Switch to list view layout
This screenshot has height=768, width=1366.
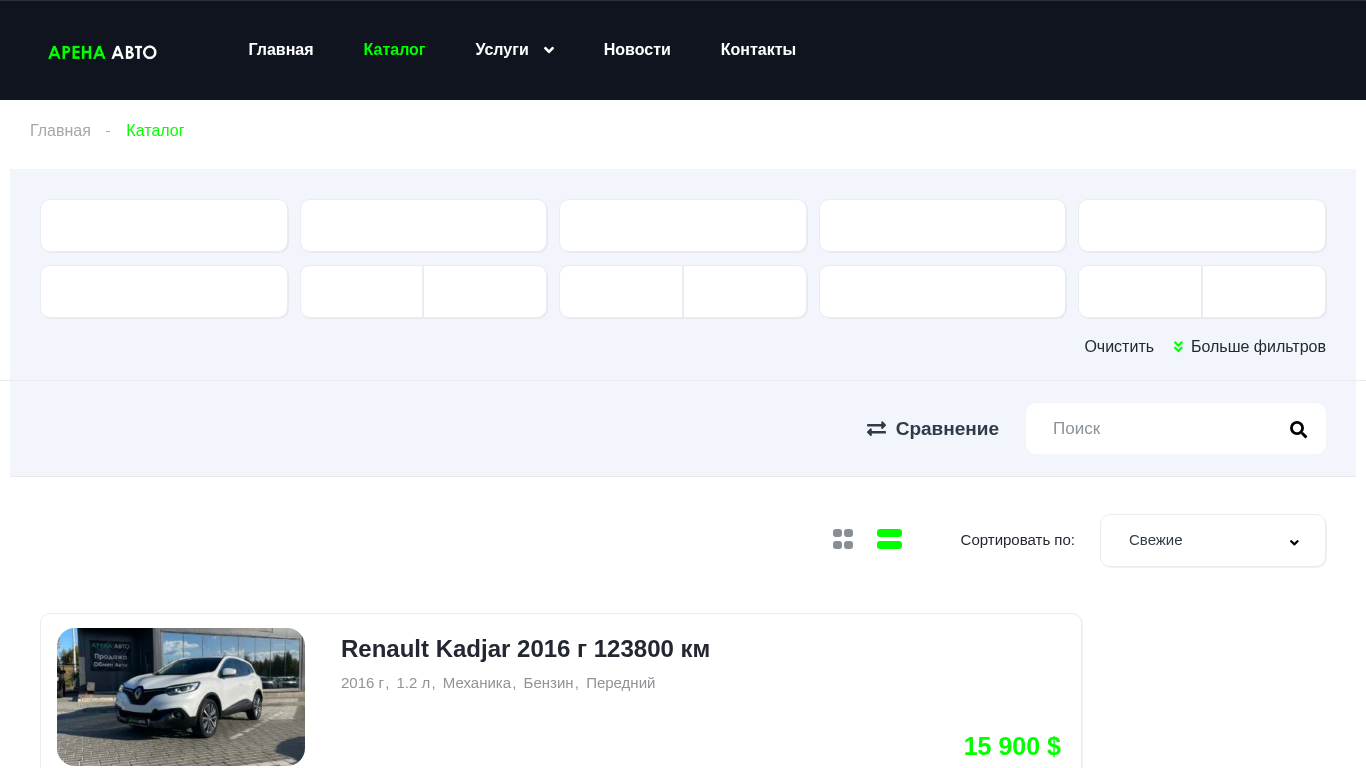point(889,539)
